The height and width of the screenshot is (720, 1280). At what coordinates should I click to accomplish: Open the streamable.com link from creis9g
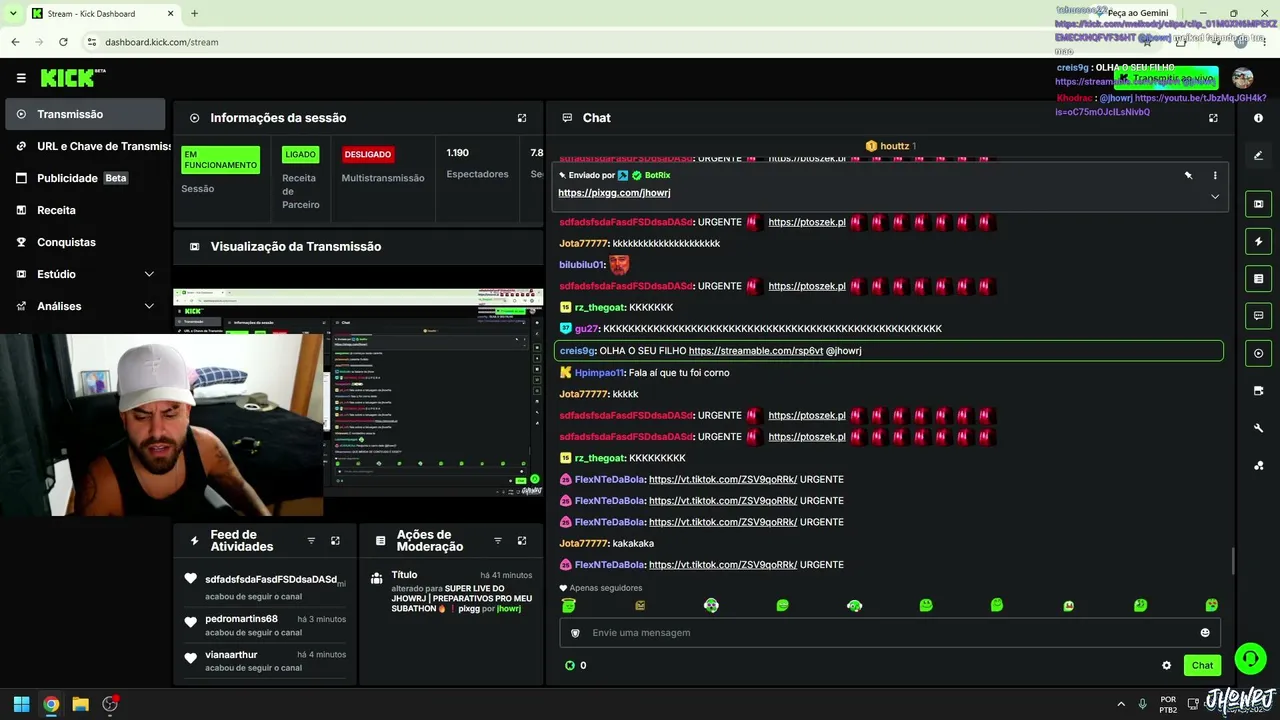[756, 351]
